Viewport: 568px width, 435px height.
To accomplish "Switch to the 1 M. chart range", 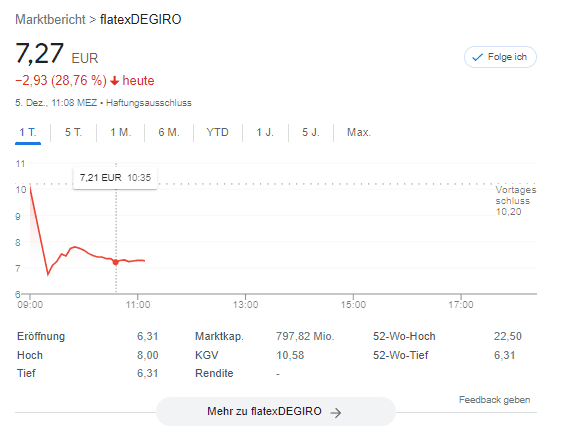I will (x=121, y=133).
